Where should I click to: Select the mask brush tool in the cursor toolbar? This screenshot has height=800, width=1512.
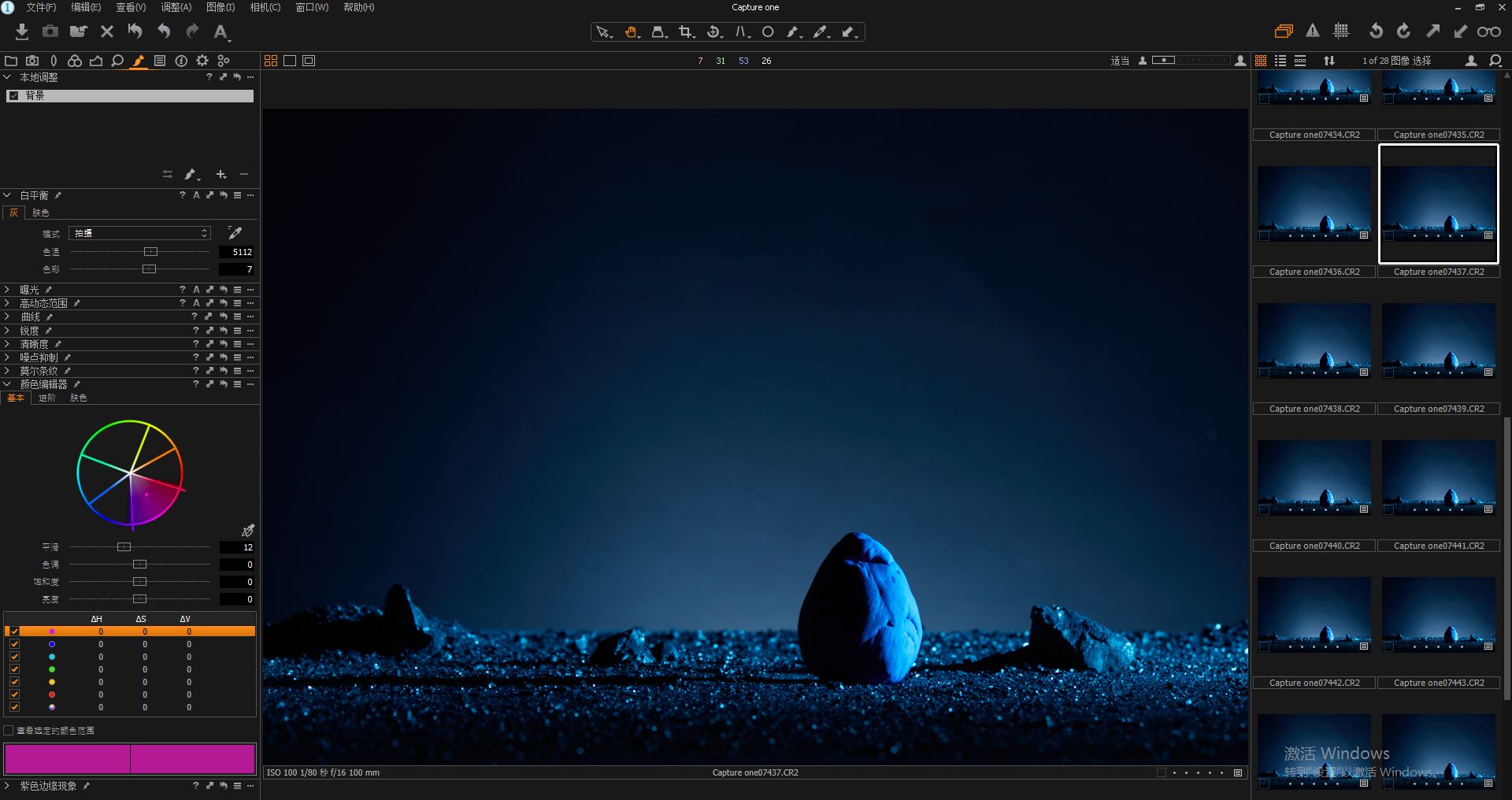(794, 32)
